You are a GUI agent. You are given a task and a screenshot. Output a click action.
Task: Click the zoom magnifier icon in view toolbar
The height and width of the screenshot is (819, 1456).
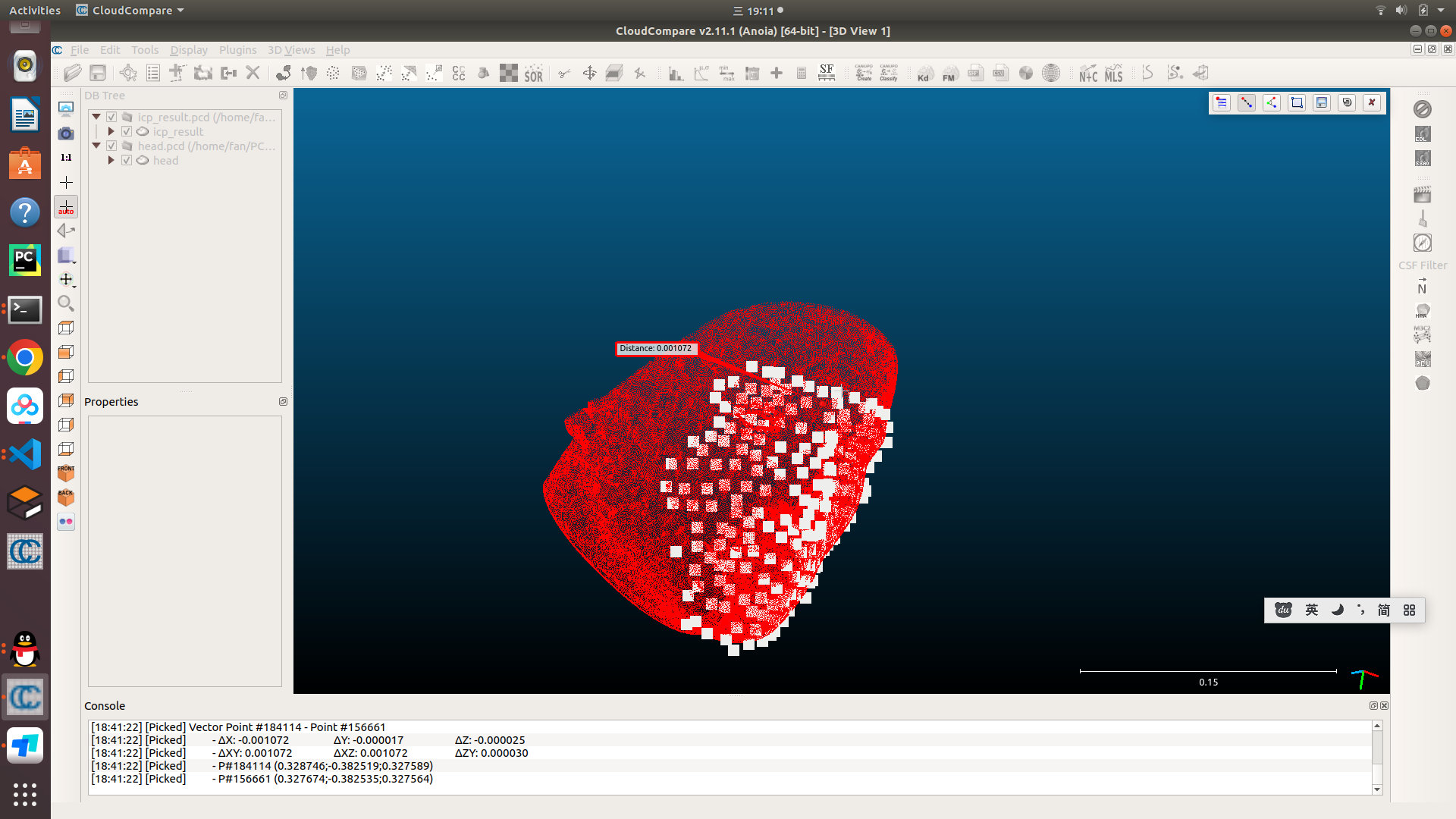(x=66, y=303)
